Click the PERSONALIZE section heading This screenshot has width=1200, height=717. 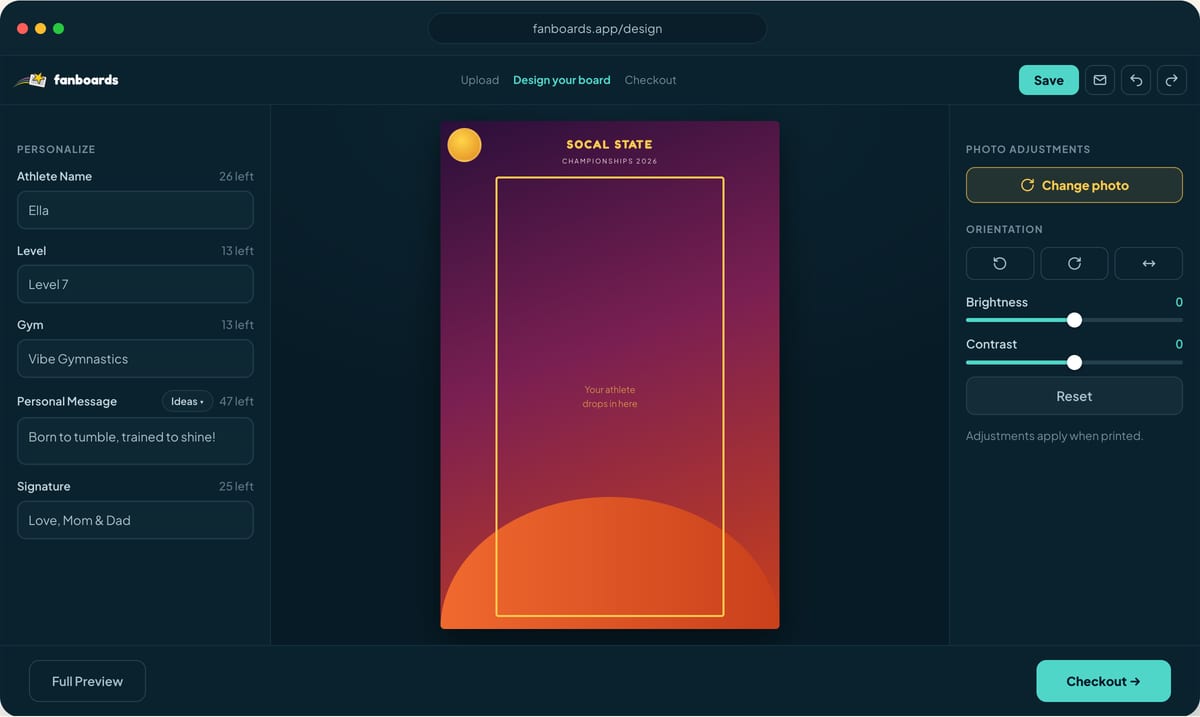pos(56,149)
